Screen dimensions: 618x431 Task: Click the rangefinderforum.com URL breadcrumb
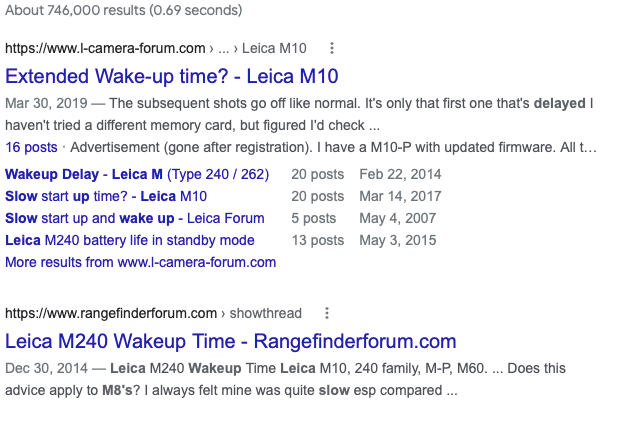111,313
